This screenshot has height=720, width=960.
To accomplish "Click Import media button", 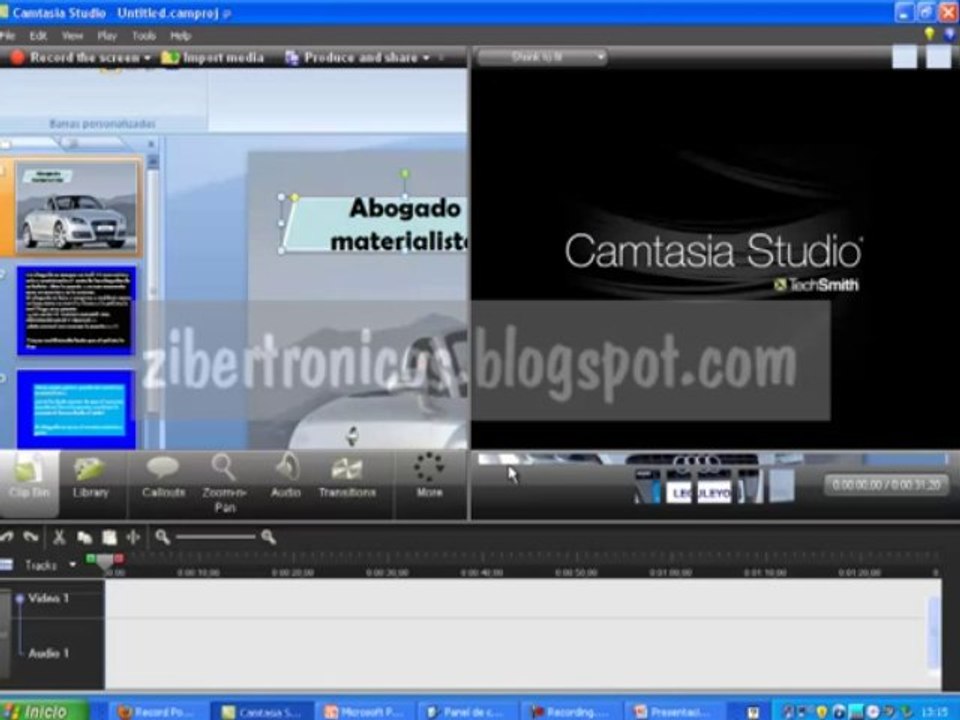I will click(x=212, y=58).
